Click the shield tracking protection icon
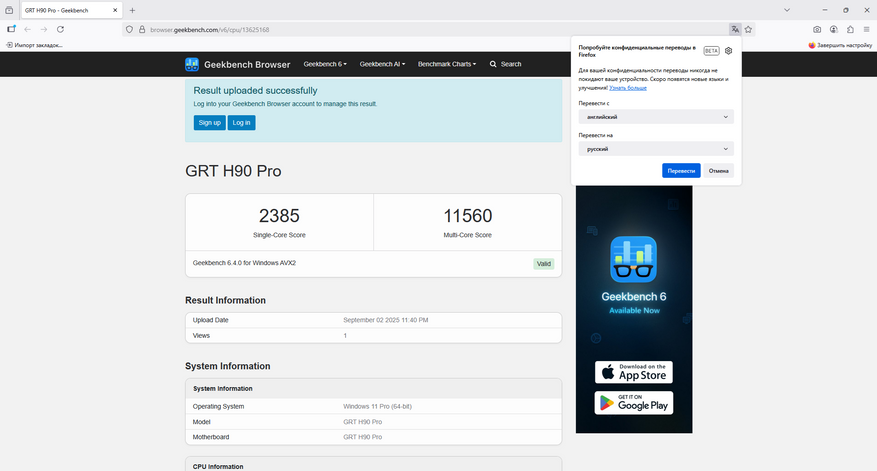 [129, 30]
